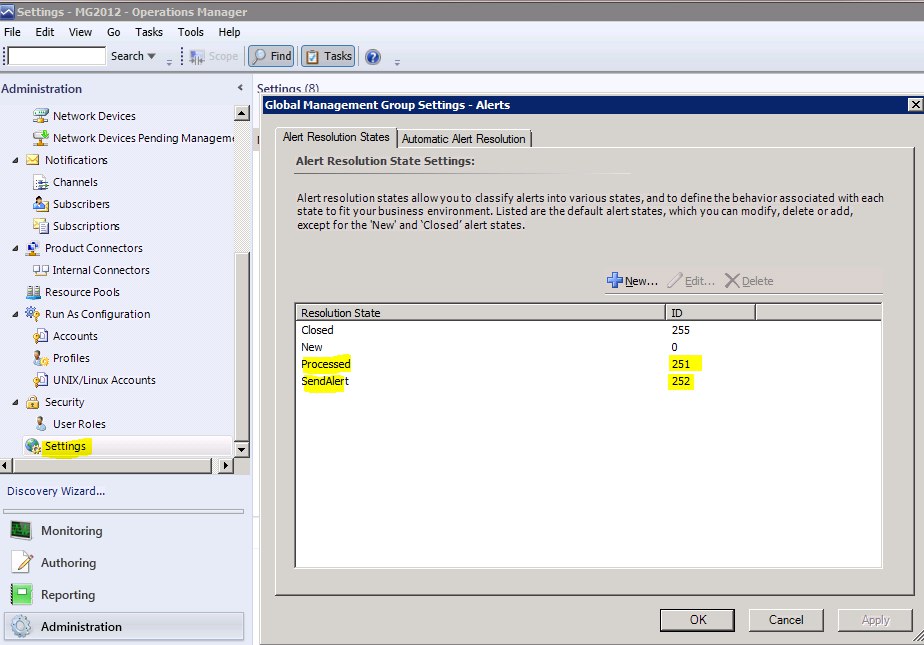Screen dimensions: 924x645
Task: Open the Tools menu
Action: coord(190,32)
